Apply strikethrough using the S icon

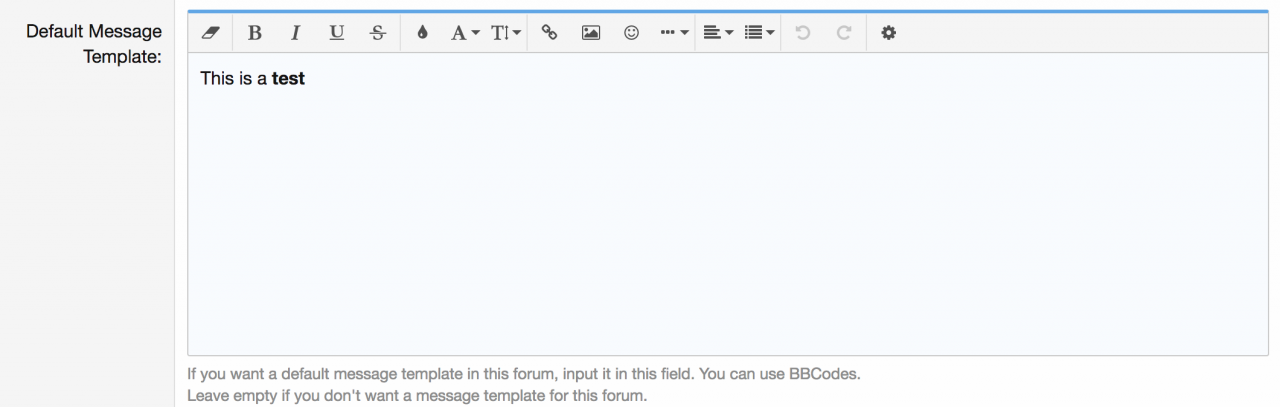coord(377,33)
